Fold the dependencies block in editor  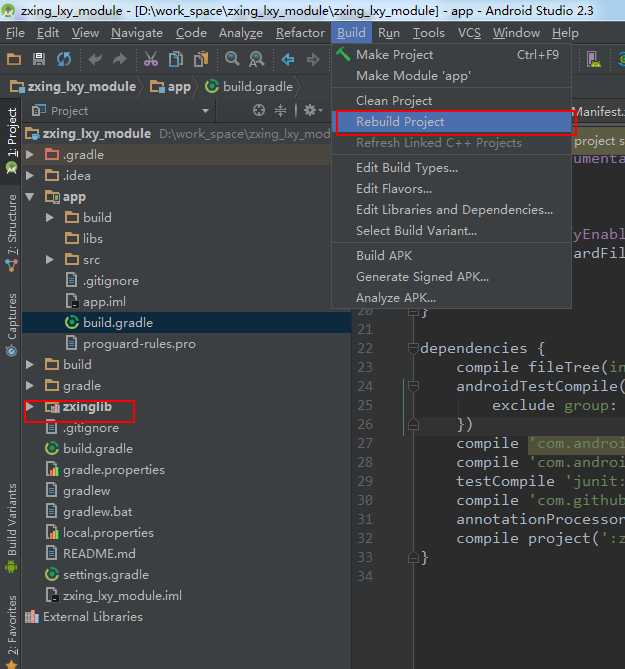(x=413, y=348)
